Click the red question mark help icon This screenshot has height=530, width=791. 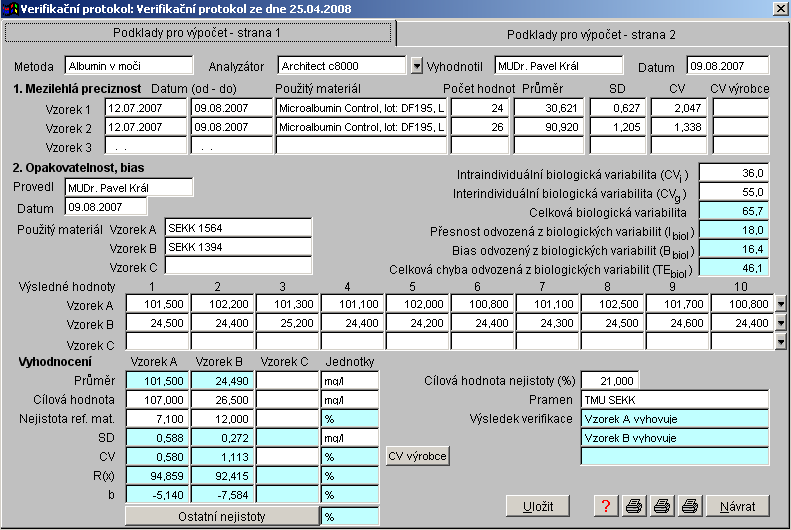(605, 506)
